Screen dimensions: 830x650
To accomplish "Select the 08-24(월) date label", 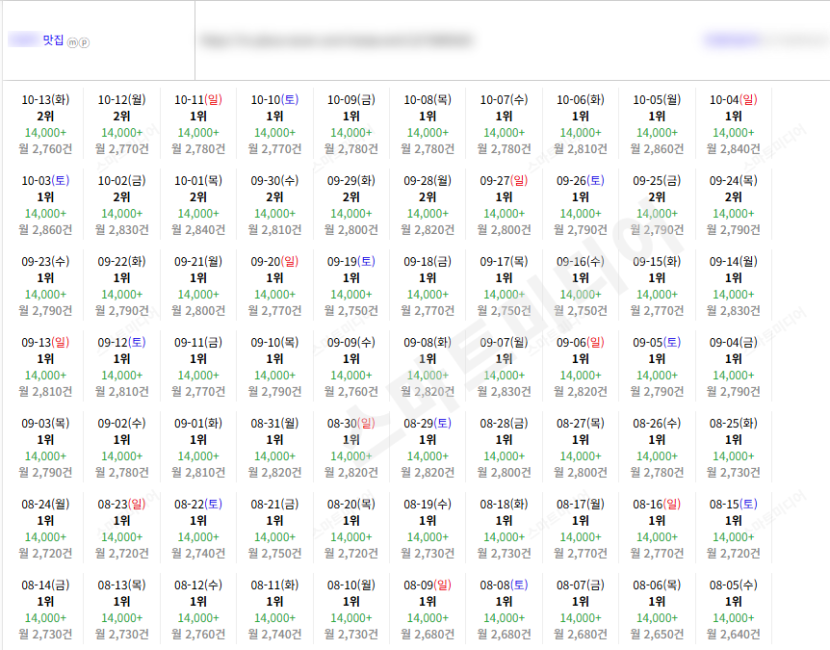I will (46, 504).
